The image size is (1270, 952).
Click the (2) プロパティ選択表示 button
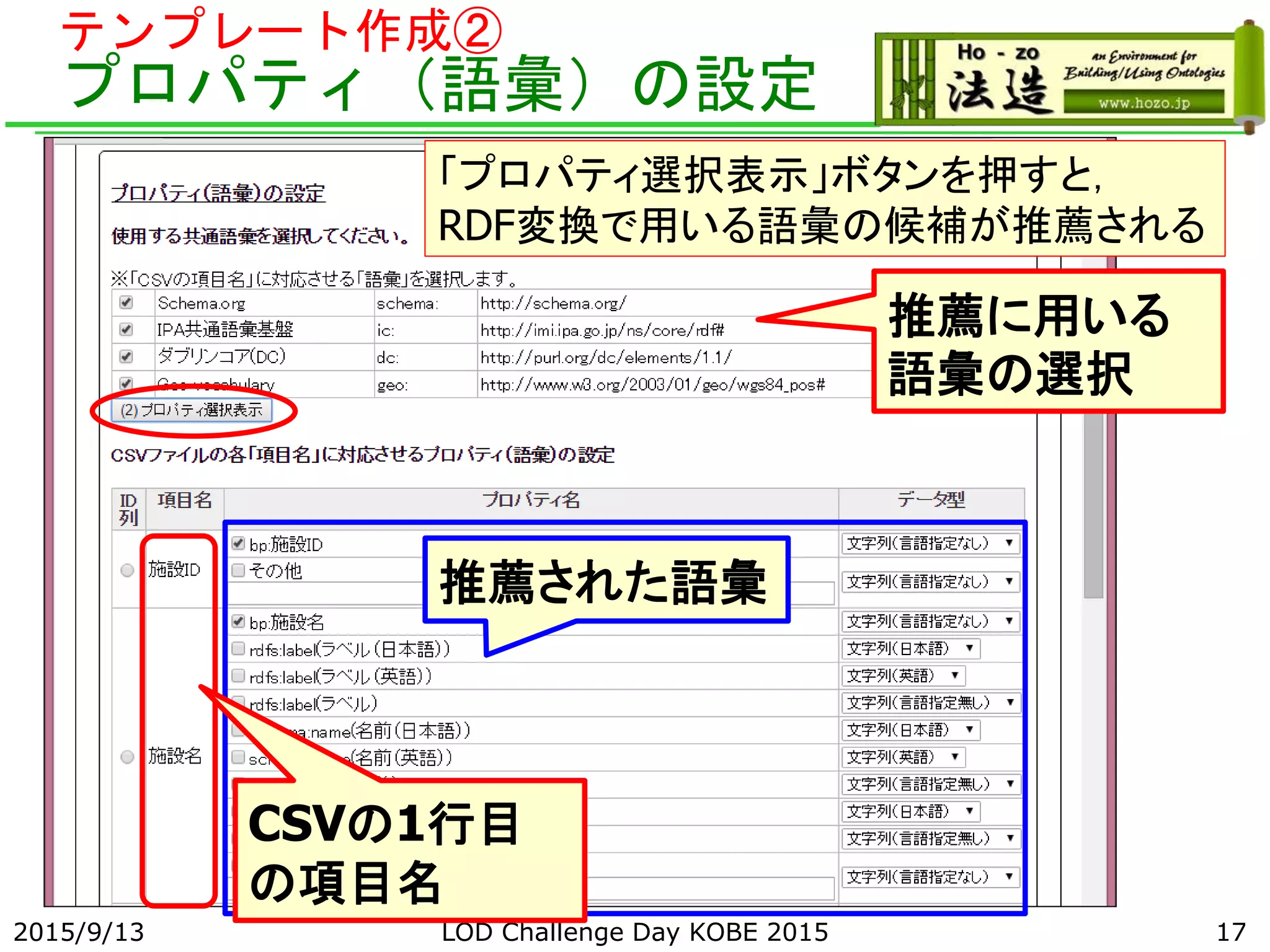point(191,410)
